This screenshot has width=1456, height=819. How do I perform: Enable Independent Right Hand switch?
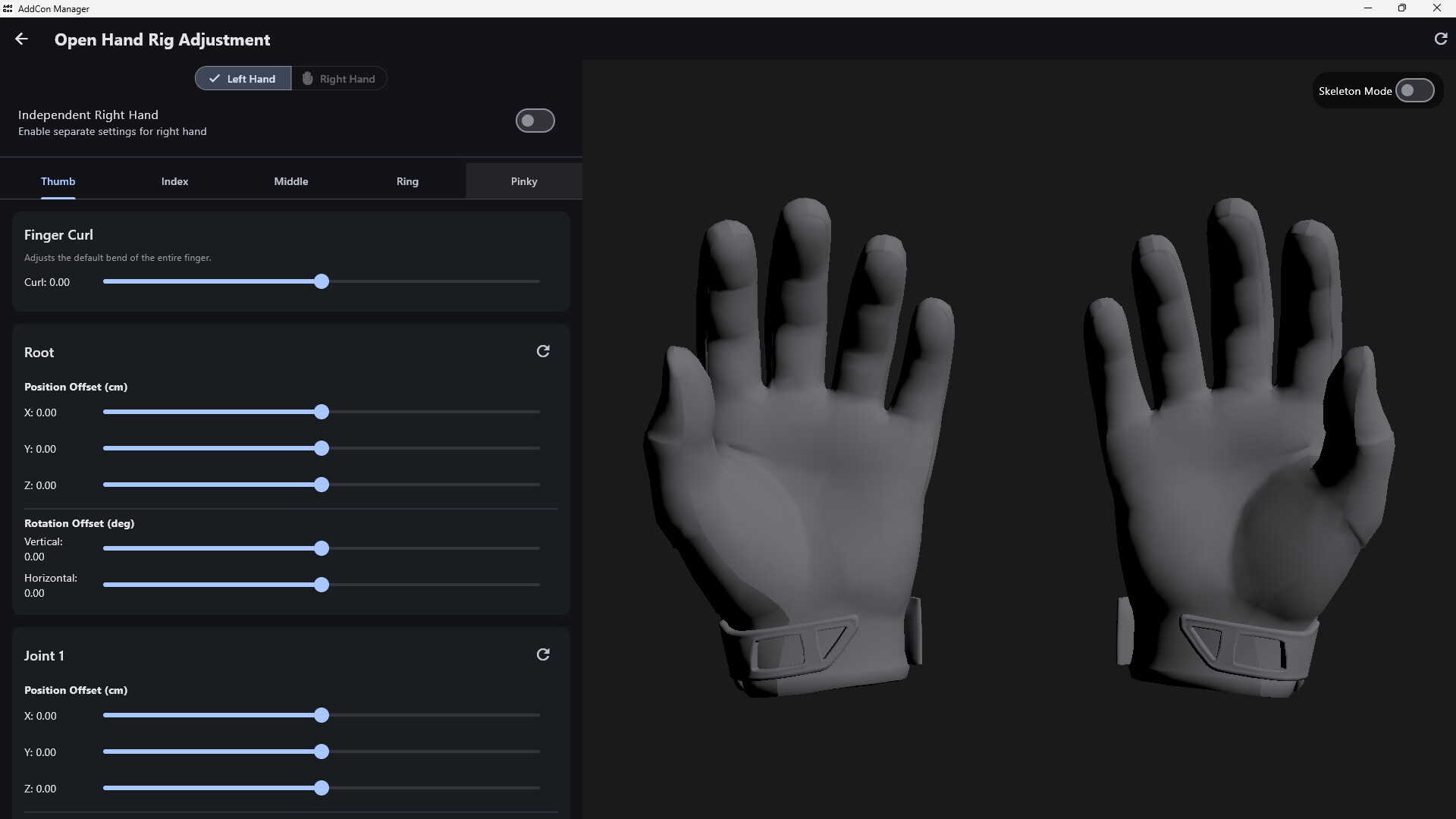click(535, 121)
